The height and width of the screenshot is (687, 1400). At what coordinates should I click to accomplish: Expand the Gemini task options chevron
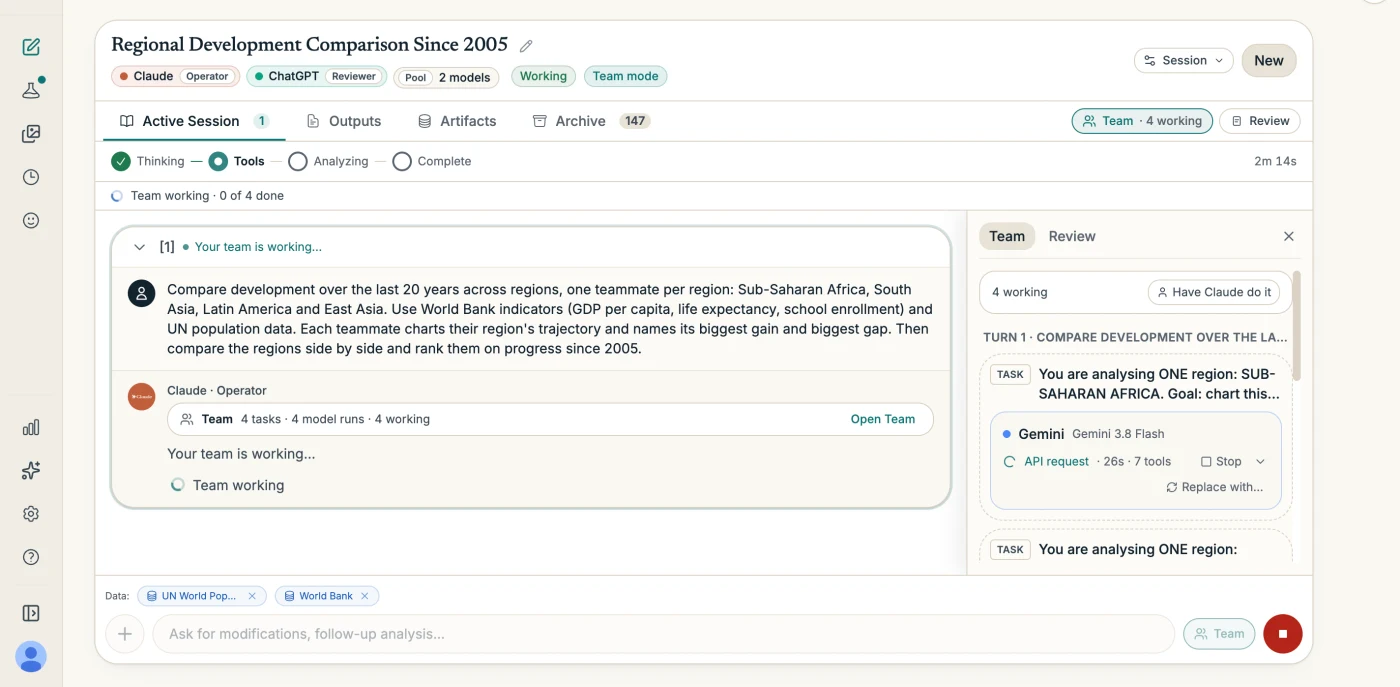coord(1260,462)
